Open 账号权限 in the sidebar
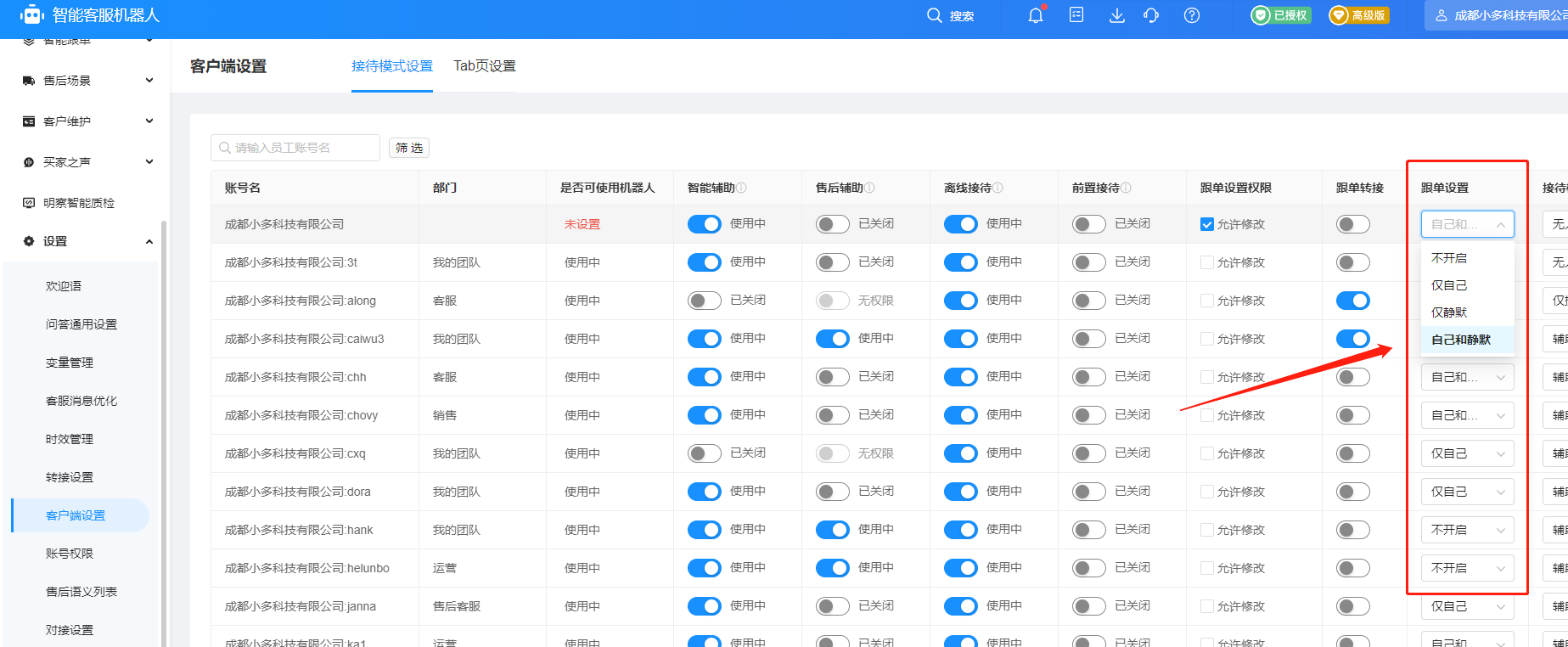 70,554
